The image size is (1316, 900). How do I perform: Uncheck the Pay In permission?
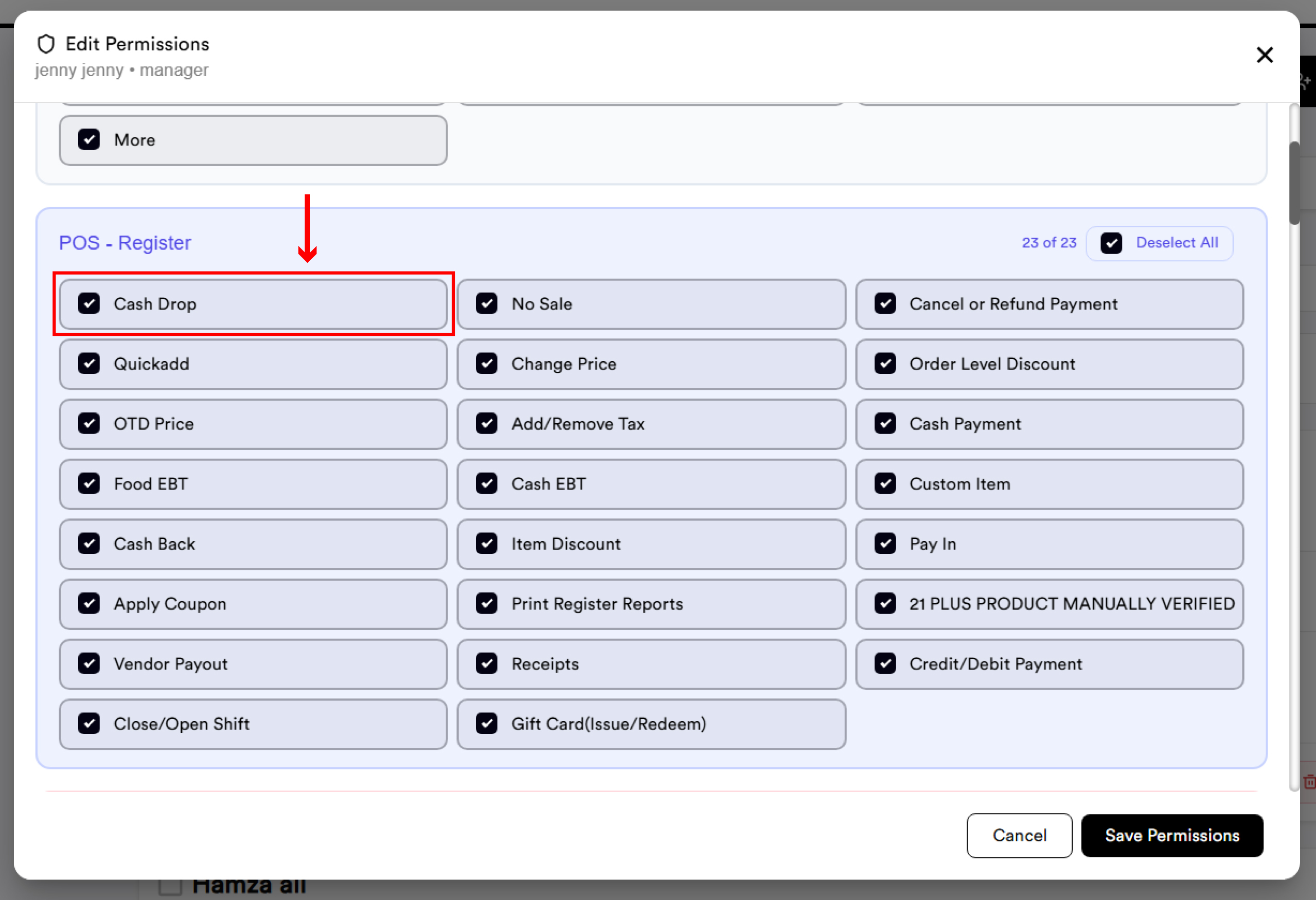click(x=884, y=544)
